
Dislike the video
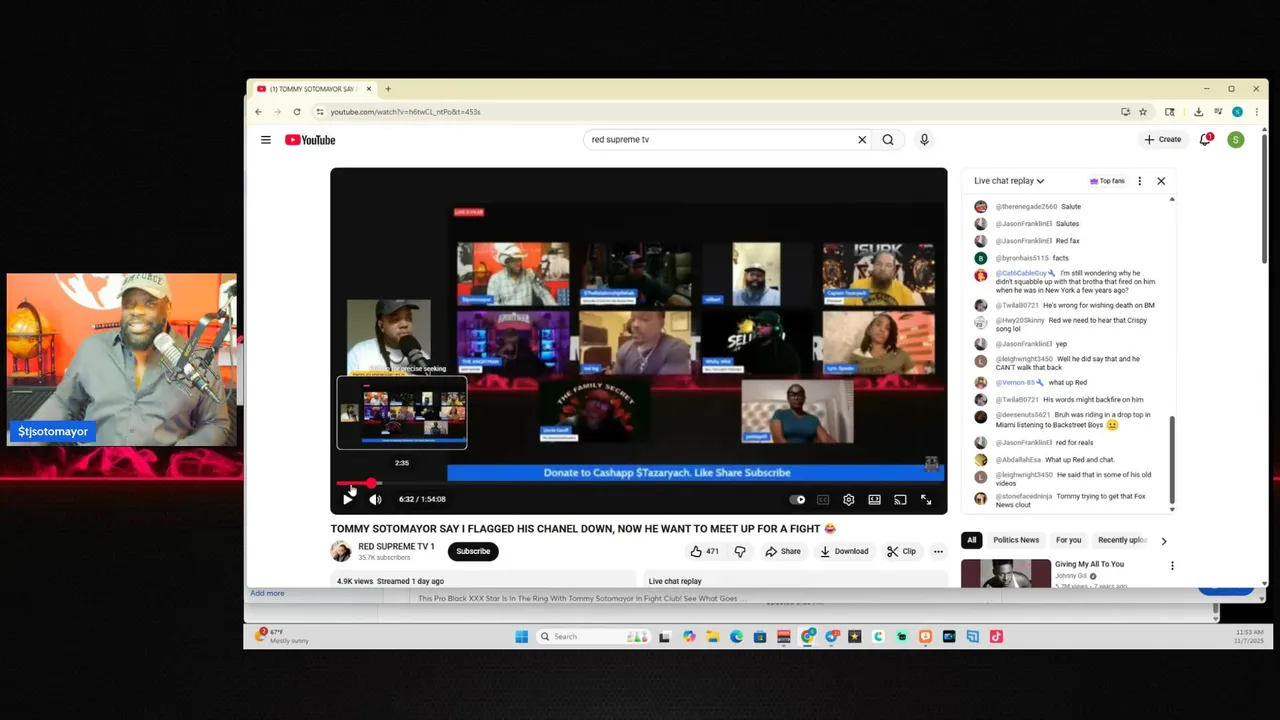740,551
